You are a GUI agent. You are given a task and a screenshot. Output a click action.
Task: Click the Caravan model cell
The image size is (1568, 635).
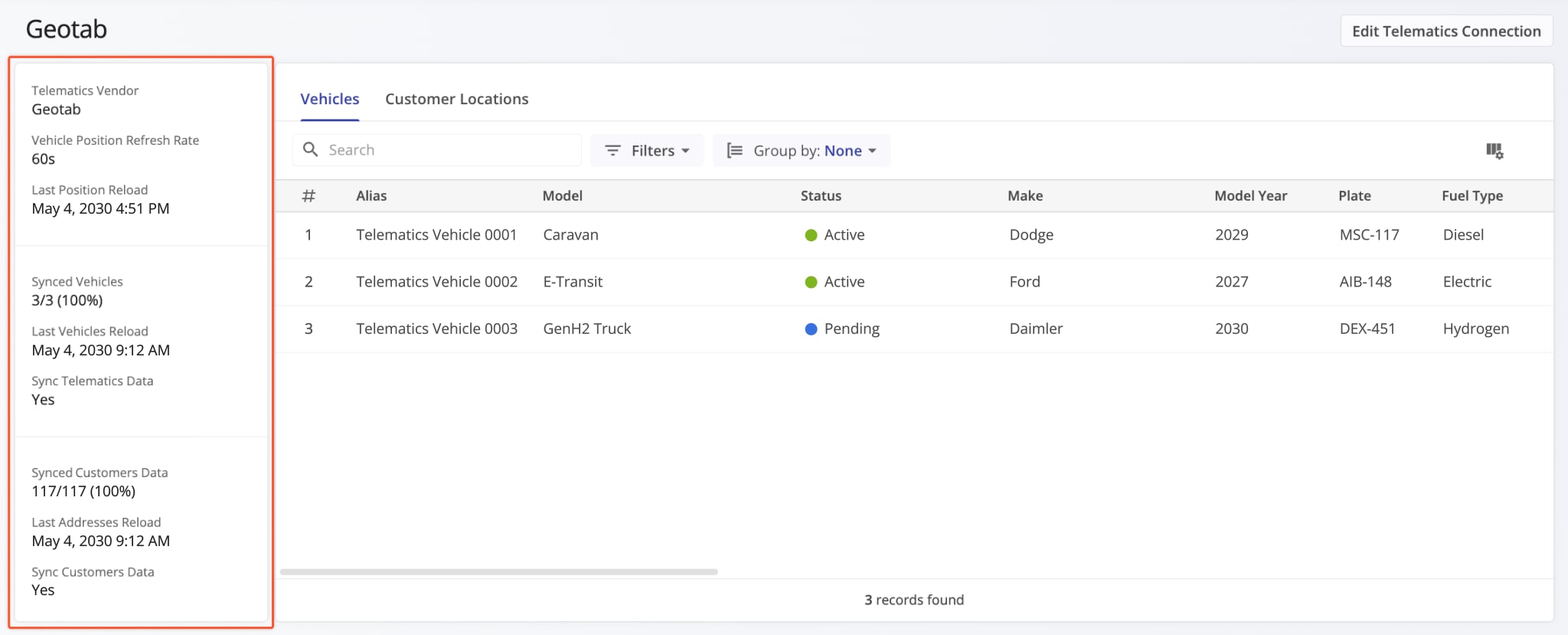(570, 235)
